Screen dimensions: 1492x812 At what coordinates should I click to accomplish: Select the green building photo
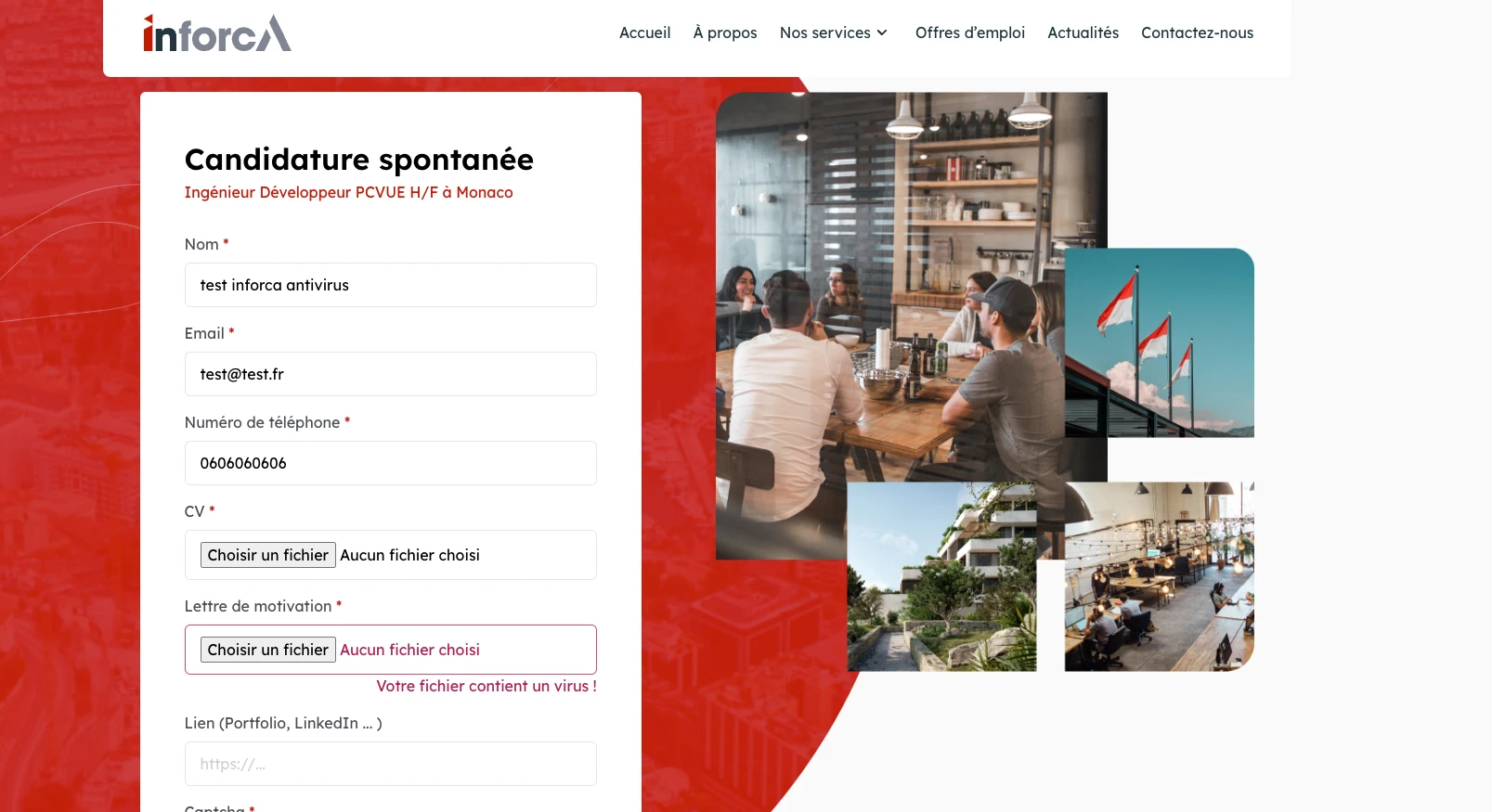point(941,576)
